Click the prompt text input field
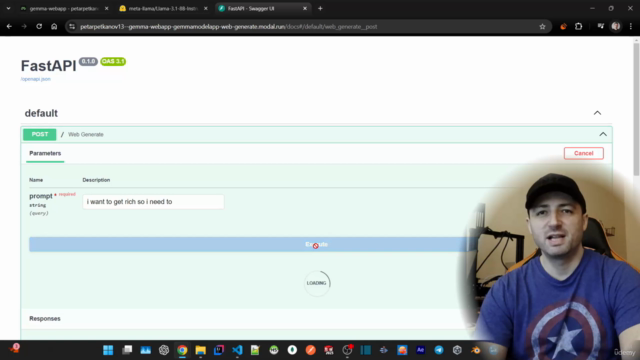 (x=153, y=202)
